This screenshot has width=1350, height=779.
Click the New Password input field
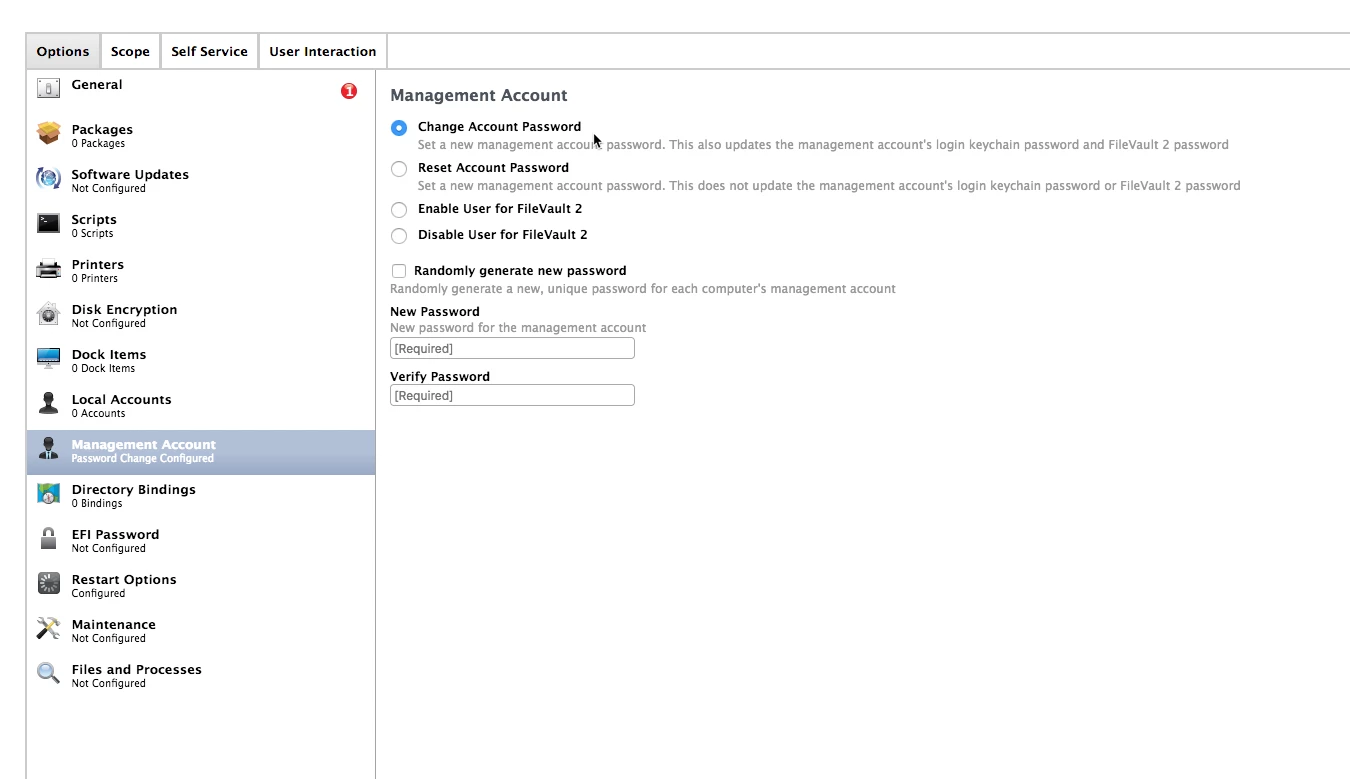[512, 348]
